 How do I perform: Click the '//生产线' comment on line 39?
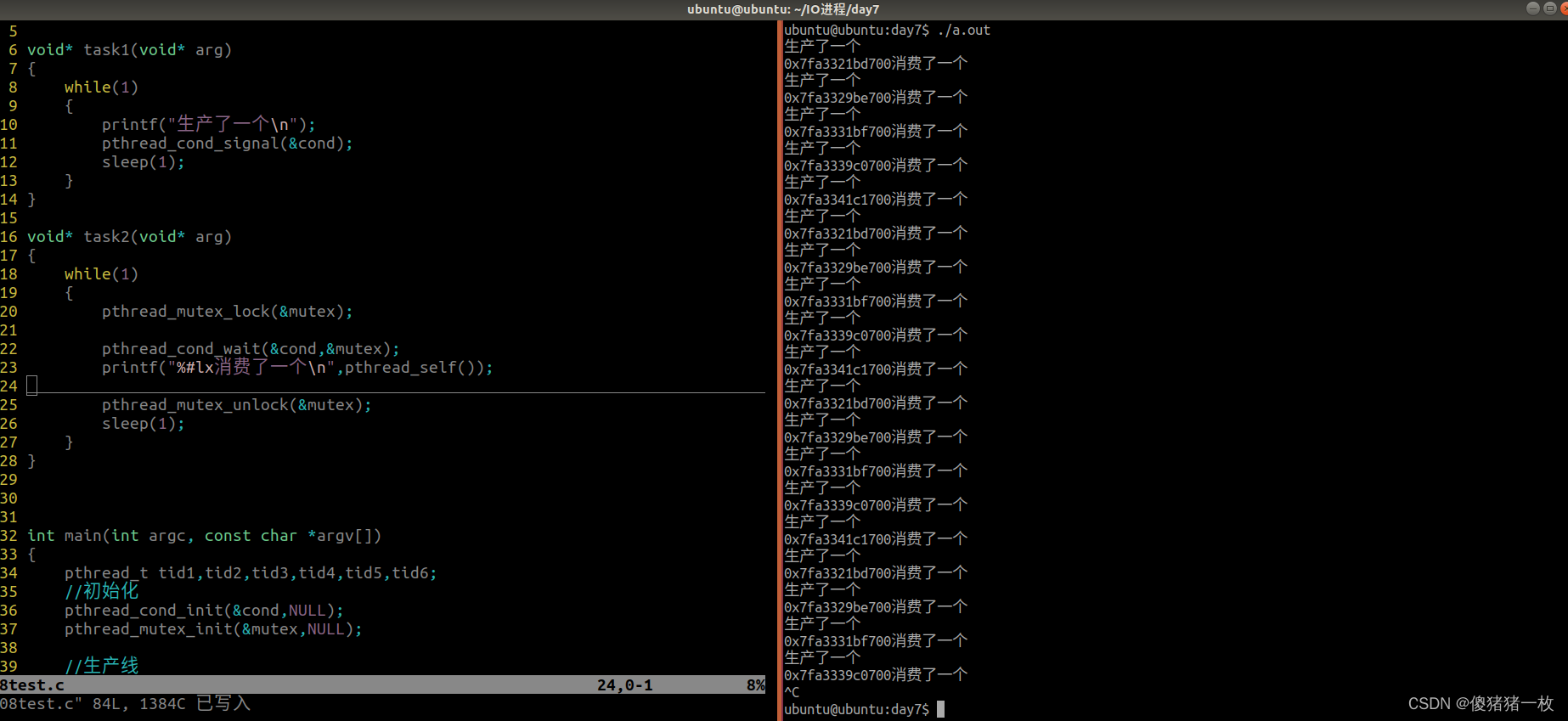[101, 666]
